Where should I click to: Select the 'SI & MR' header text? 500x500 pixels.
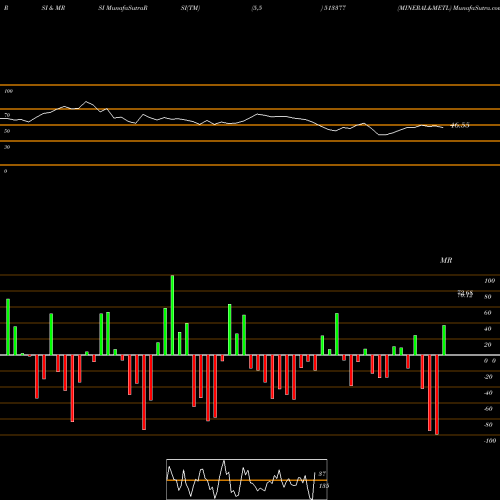(53, 8)
